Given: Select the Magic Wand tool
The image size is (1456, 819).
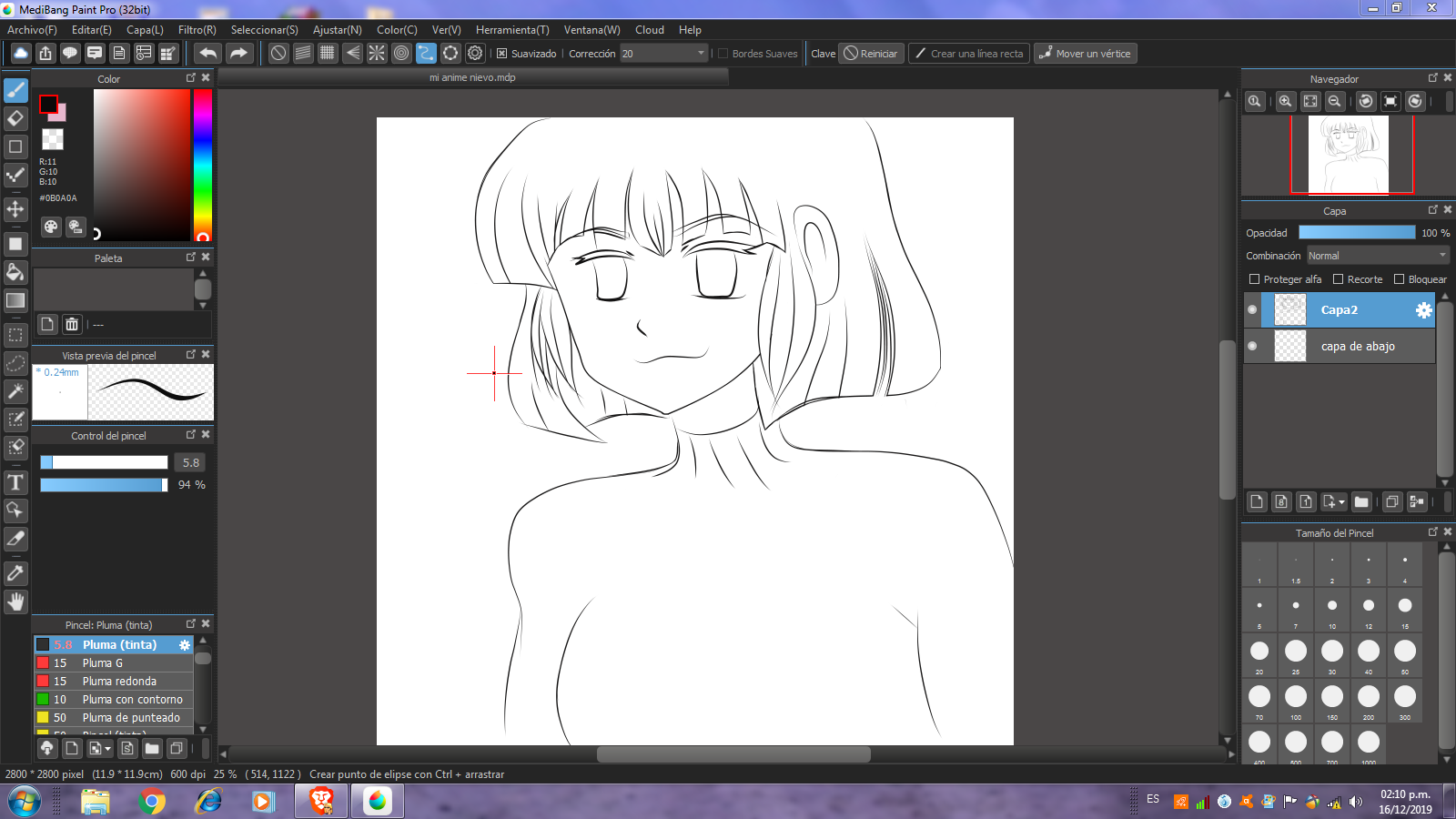Looking at the screenshot, I should click(x=15, y=391).
